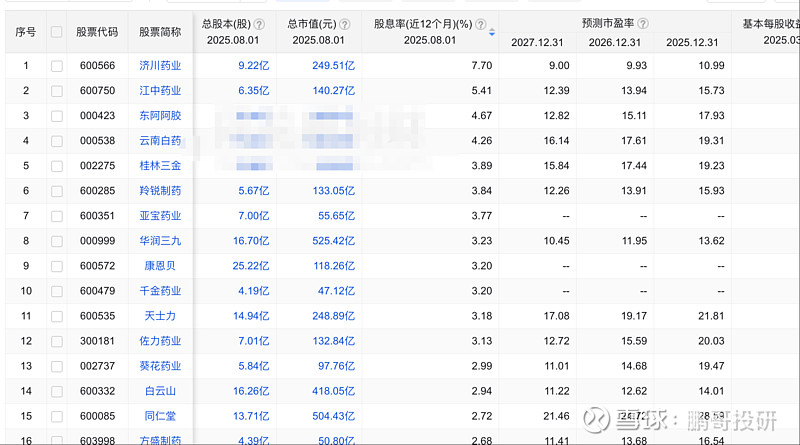
Task: Click the 股票代码 column header
Action: point(97,32)
